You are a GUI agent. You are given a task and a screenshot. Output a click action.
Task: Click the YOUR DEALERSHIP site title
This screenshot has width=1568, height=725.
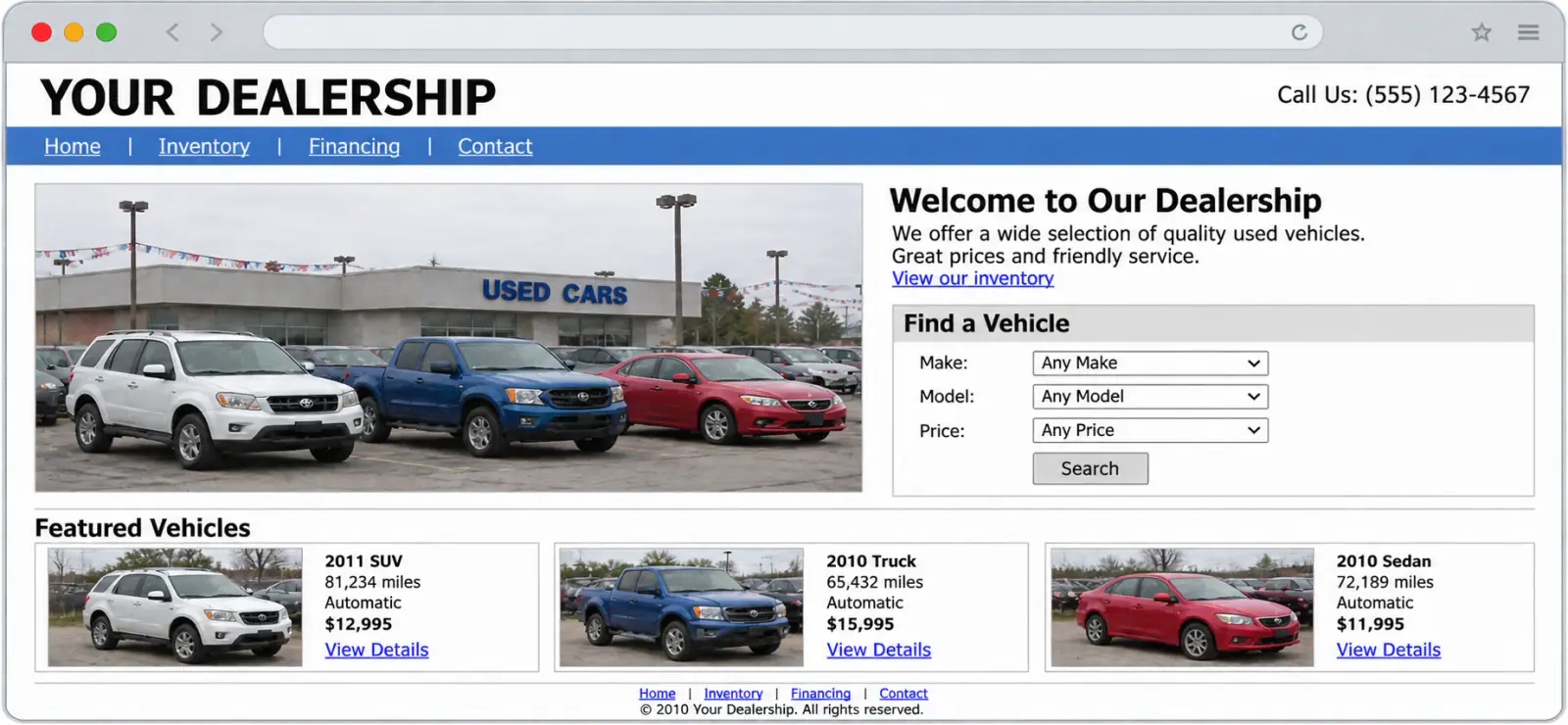[x=268, y=97]
